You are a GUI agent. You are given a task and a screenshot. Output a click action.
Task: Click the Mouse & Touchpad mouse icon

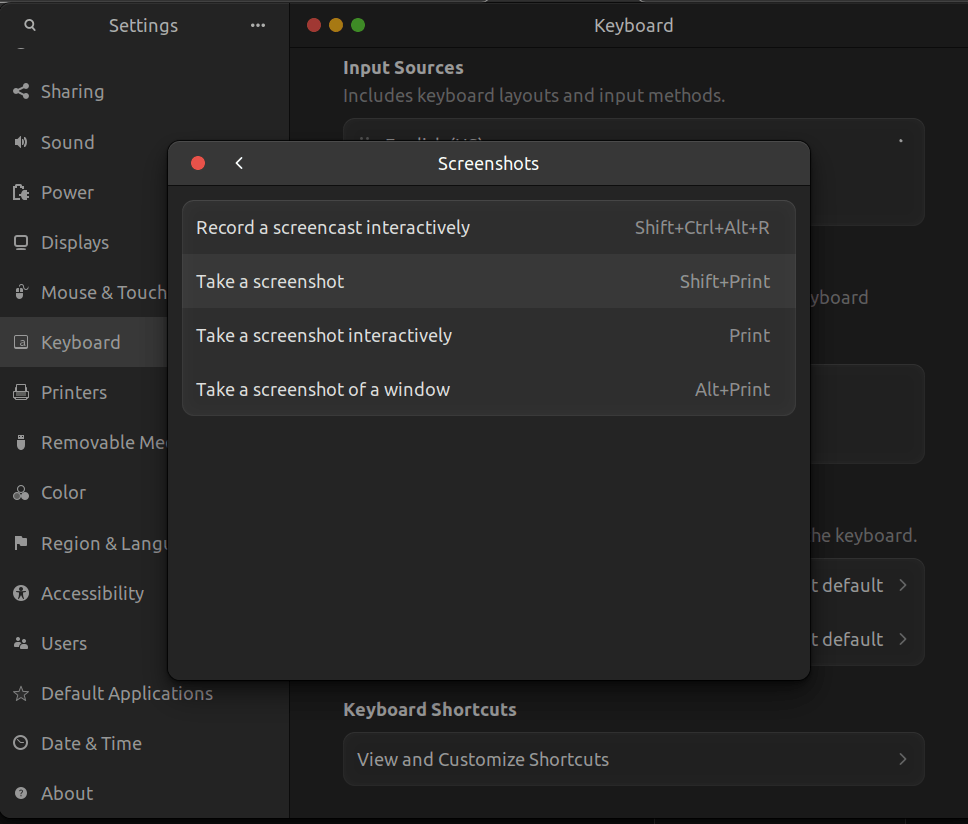click(x=20, y=292)
